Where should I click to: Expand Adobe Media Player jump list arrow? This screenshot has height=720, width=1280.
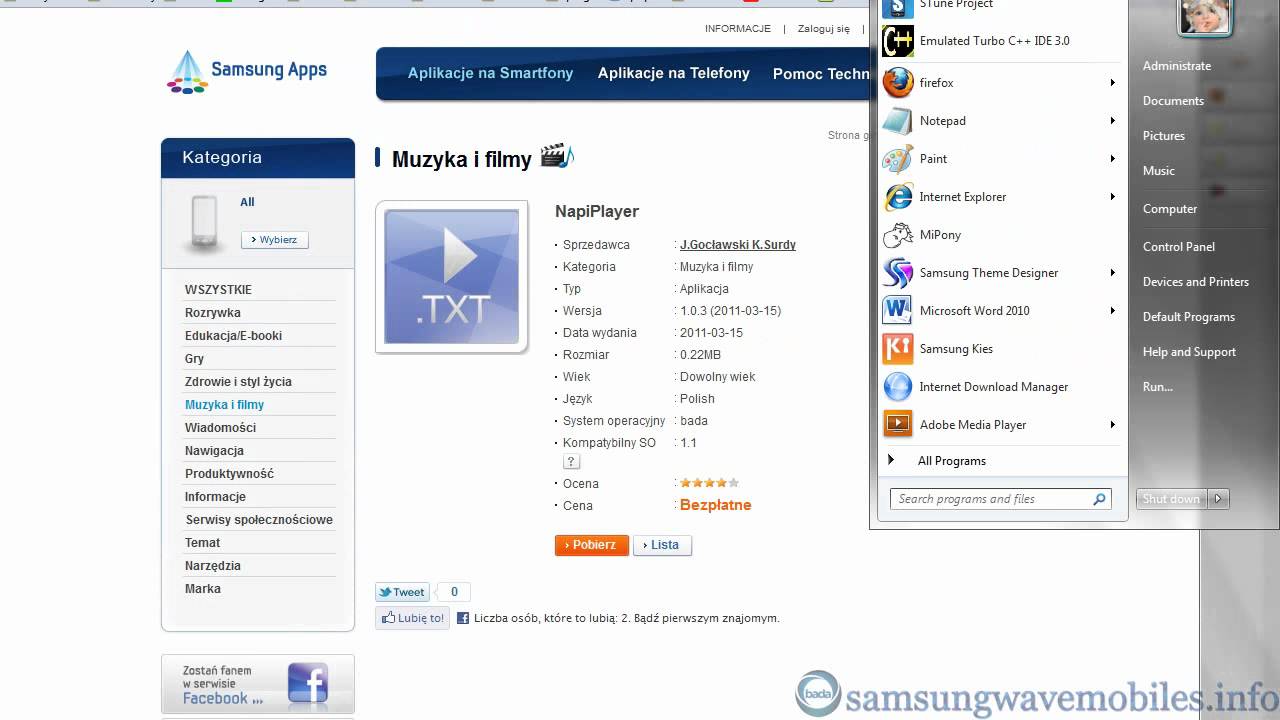point(1112,425)
